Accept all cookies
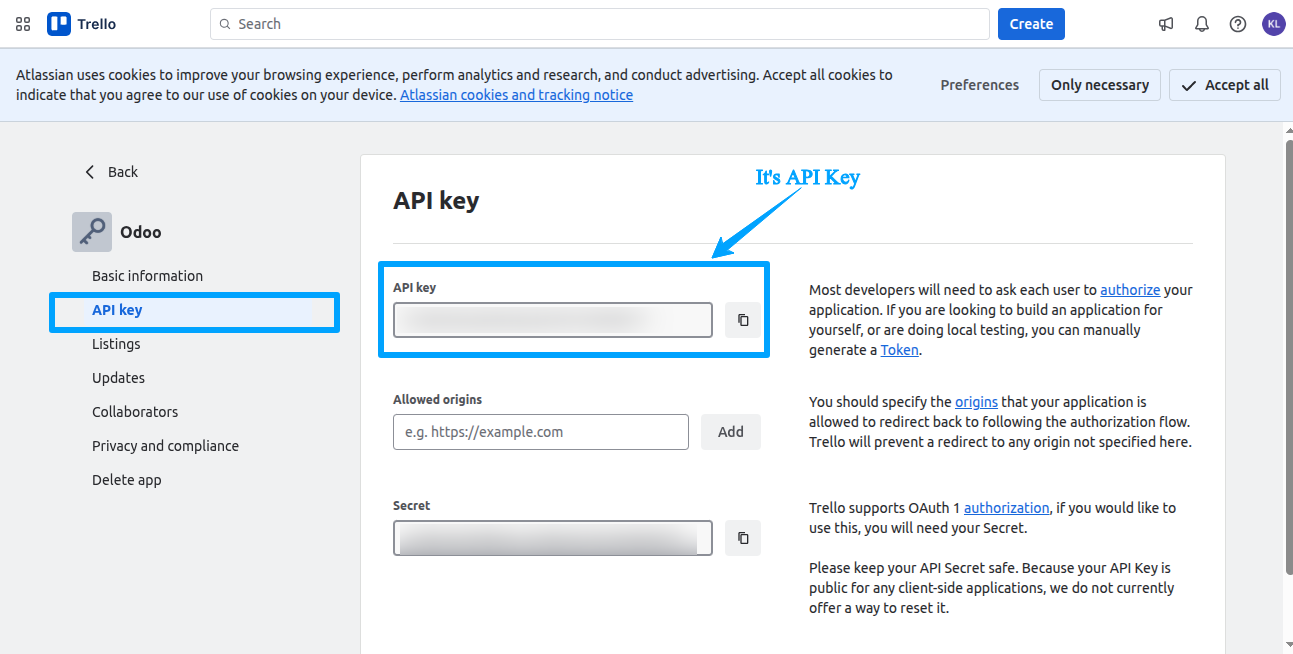1293x654 pixels. tap(1225, 85)
